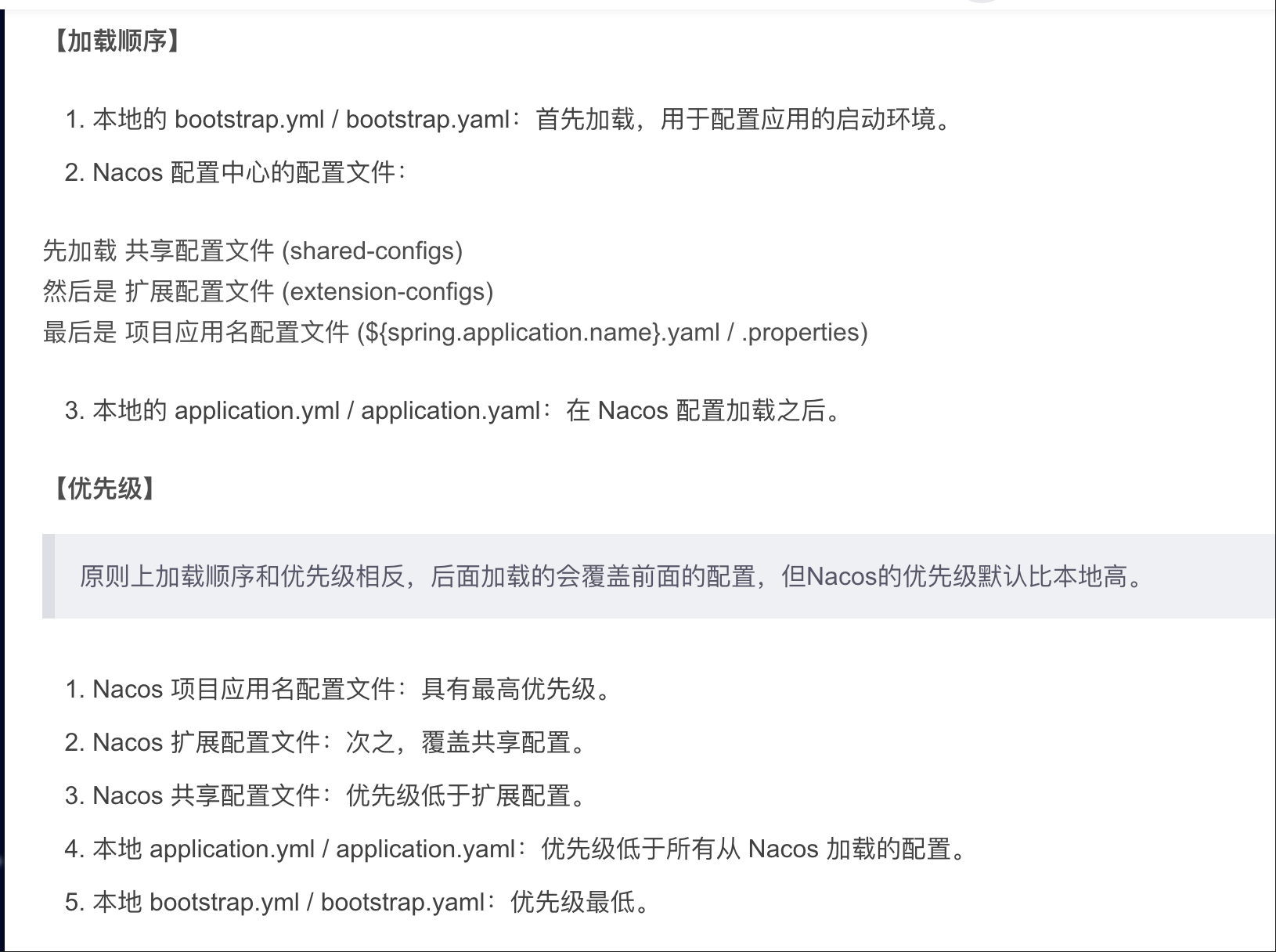1276x952 pixels.
Task: Click the text '先加载 共享配置文件 (shared-configs)'
Action: [x=253, y=251]
